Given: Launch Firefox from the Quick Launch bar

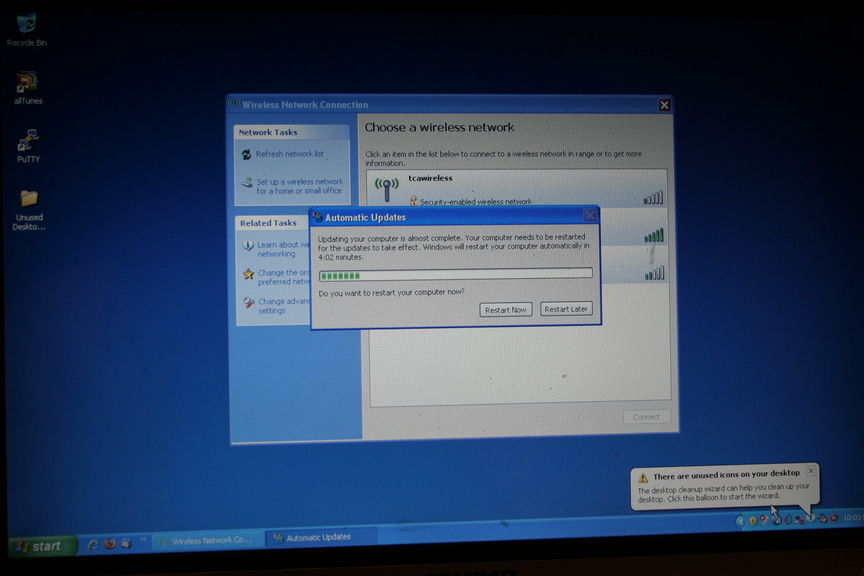Looking at the screenshot, I should [110, 543].
